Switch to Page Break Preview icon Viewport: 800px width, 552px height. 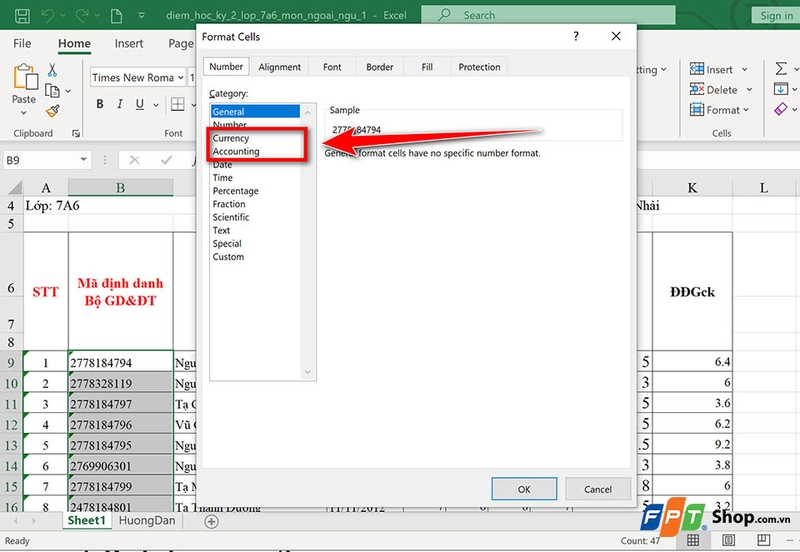[764, 540]
